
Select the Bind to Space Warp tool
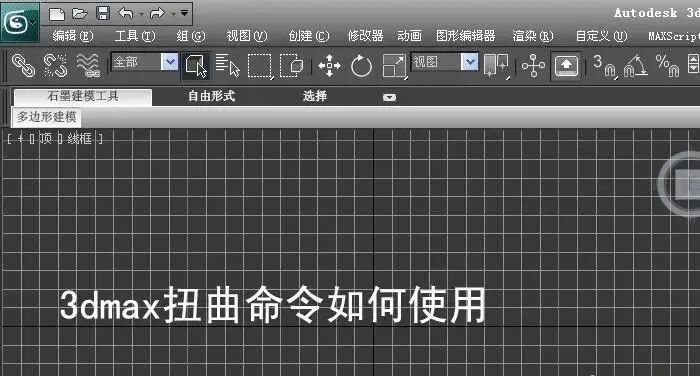point(88,65)
